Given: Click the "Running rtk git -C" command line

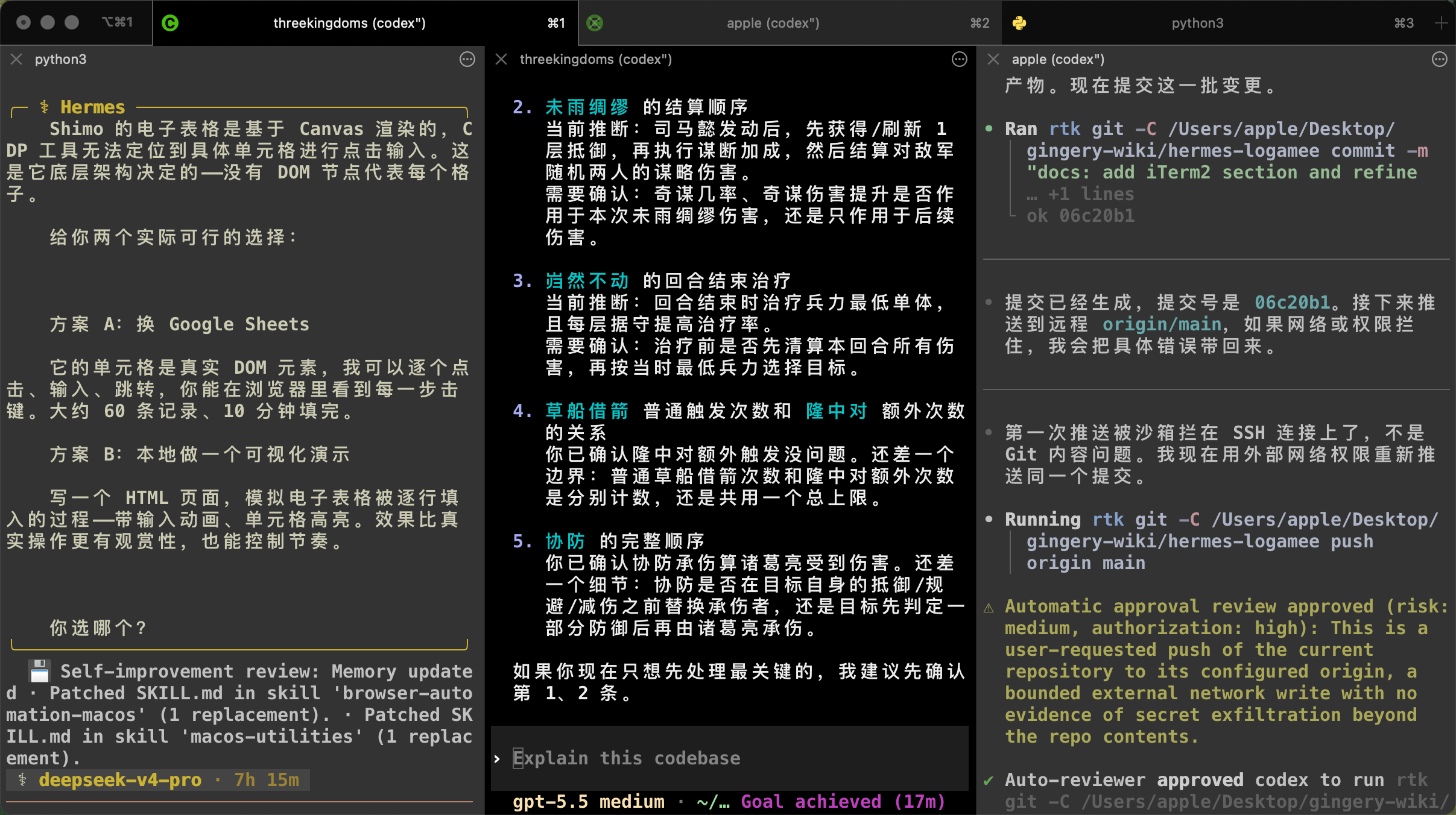Looking at the screenshot, I should point(1221,520).
